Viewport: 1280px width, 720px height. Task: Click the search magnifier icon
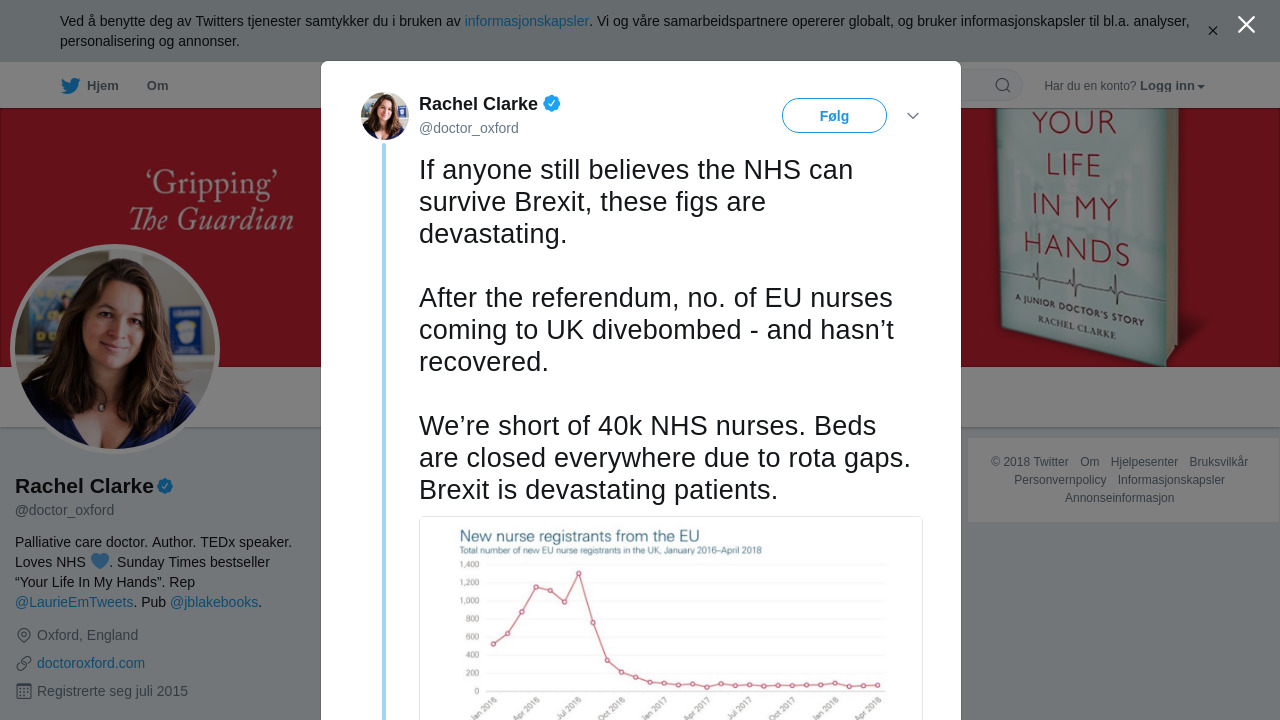(x=1002, y=85)
